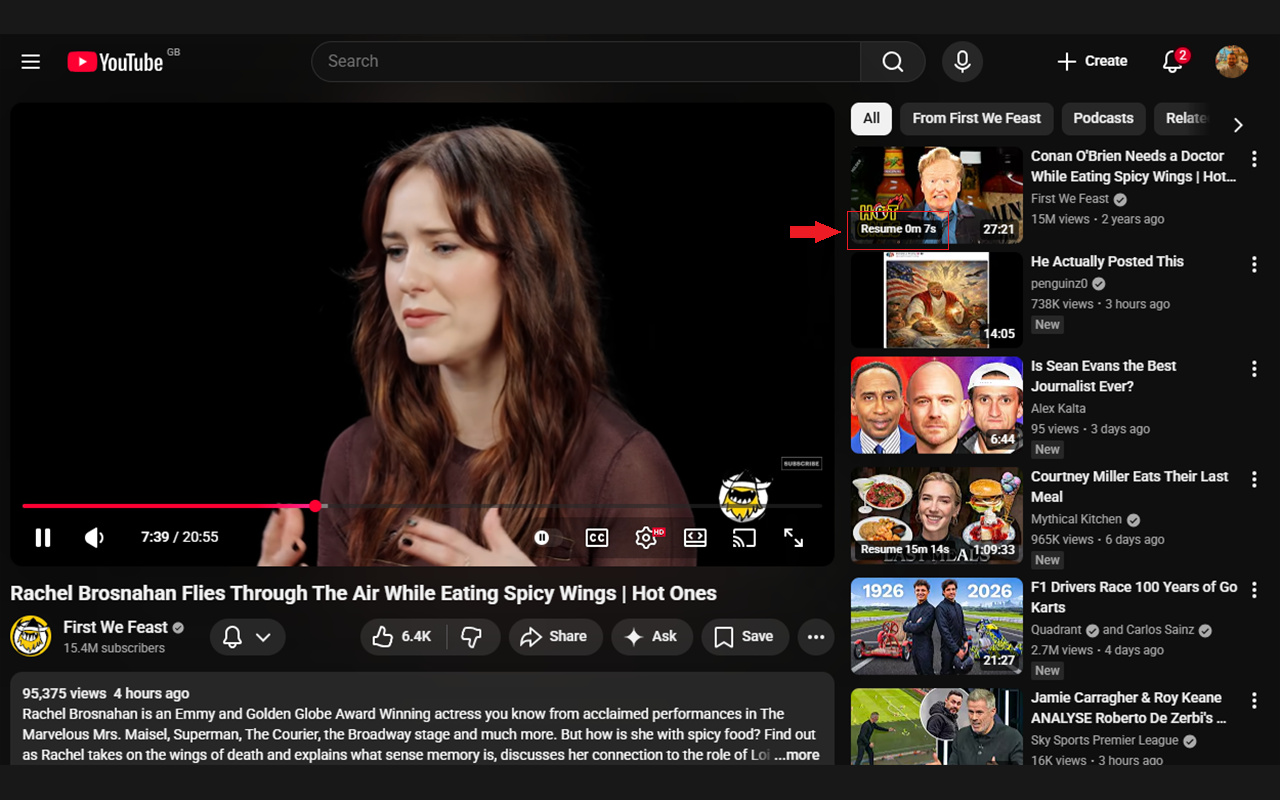Mute the video volume
Screen dimensions: 1280x800
[95, 538]
